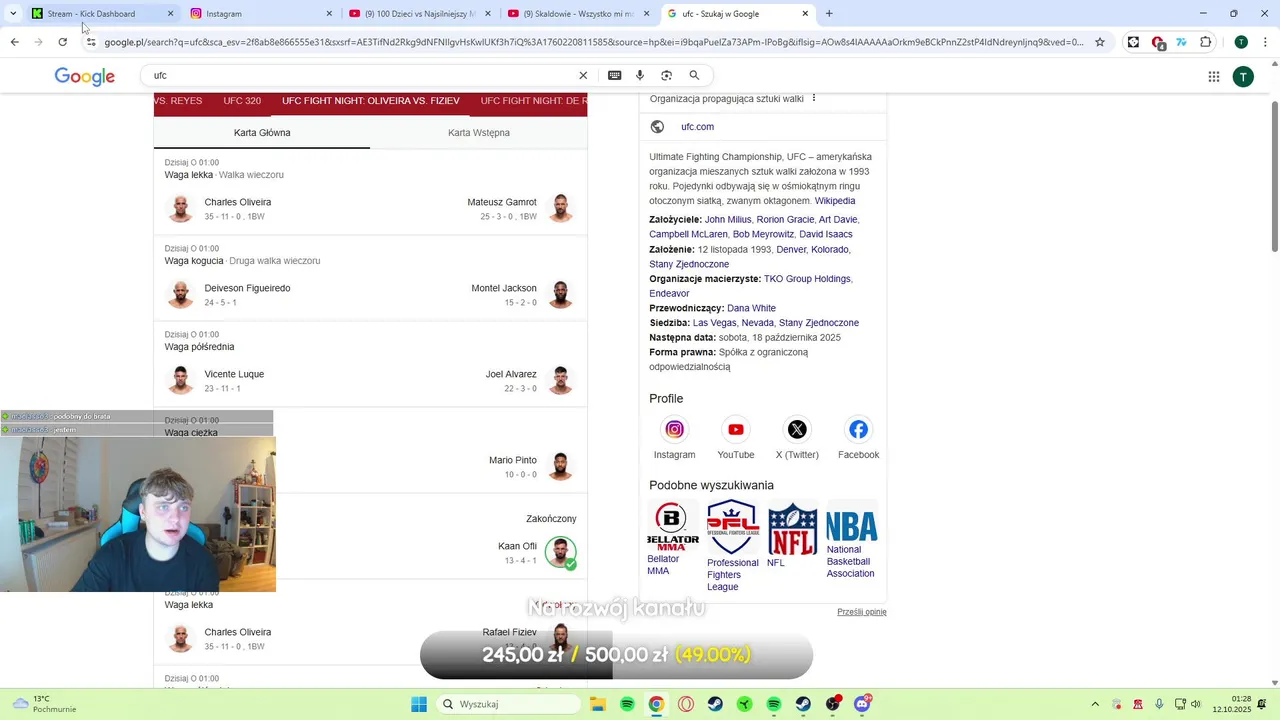Open Google's on-screen keyboard input tool

[614, 75]
